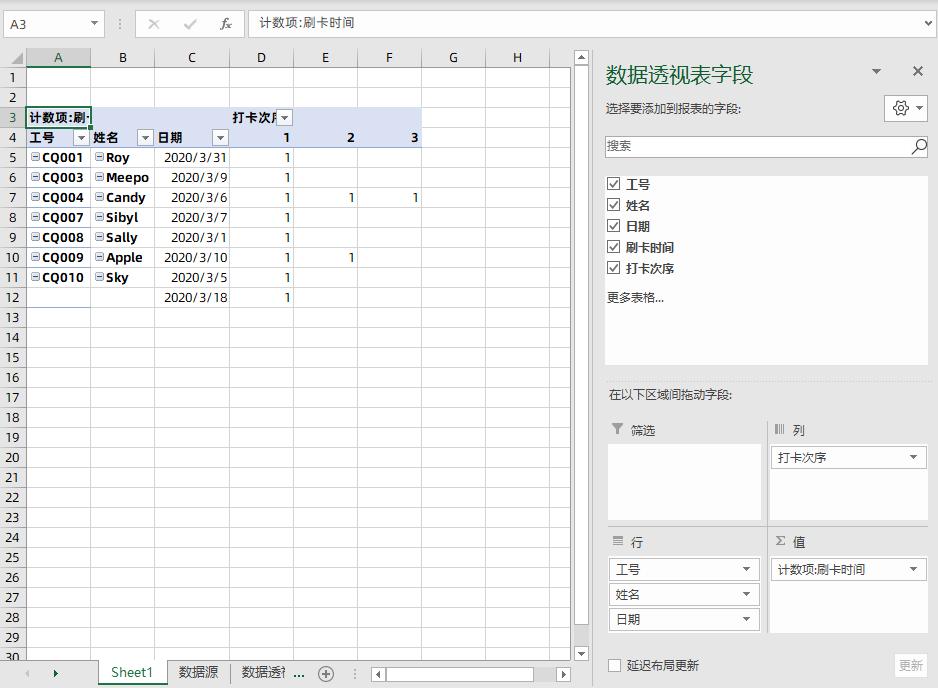Click the 更多表格... link
Image resolution: width=938 pixels, height=688 pixels.
(634, 299)
